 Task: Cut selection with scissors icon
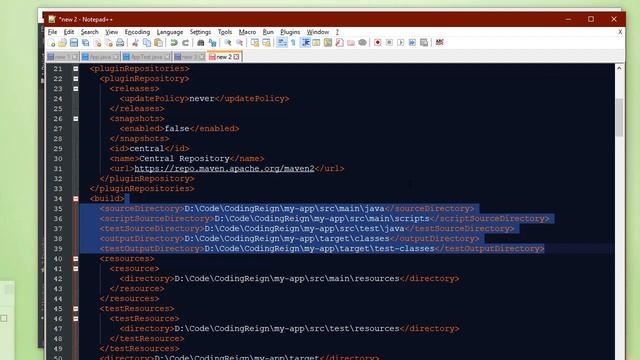[135, 43]
